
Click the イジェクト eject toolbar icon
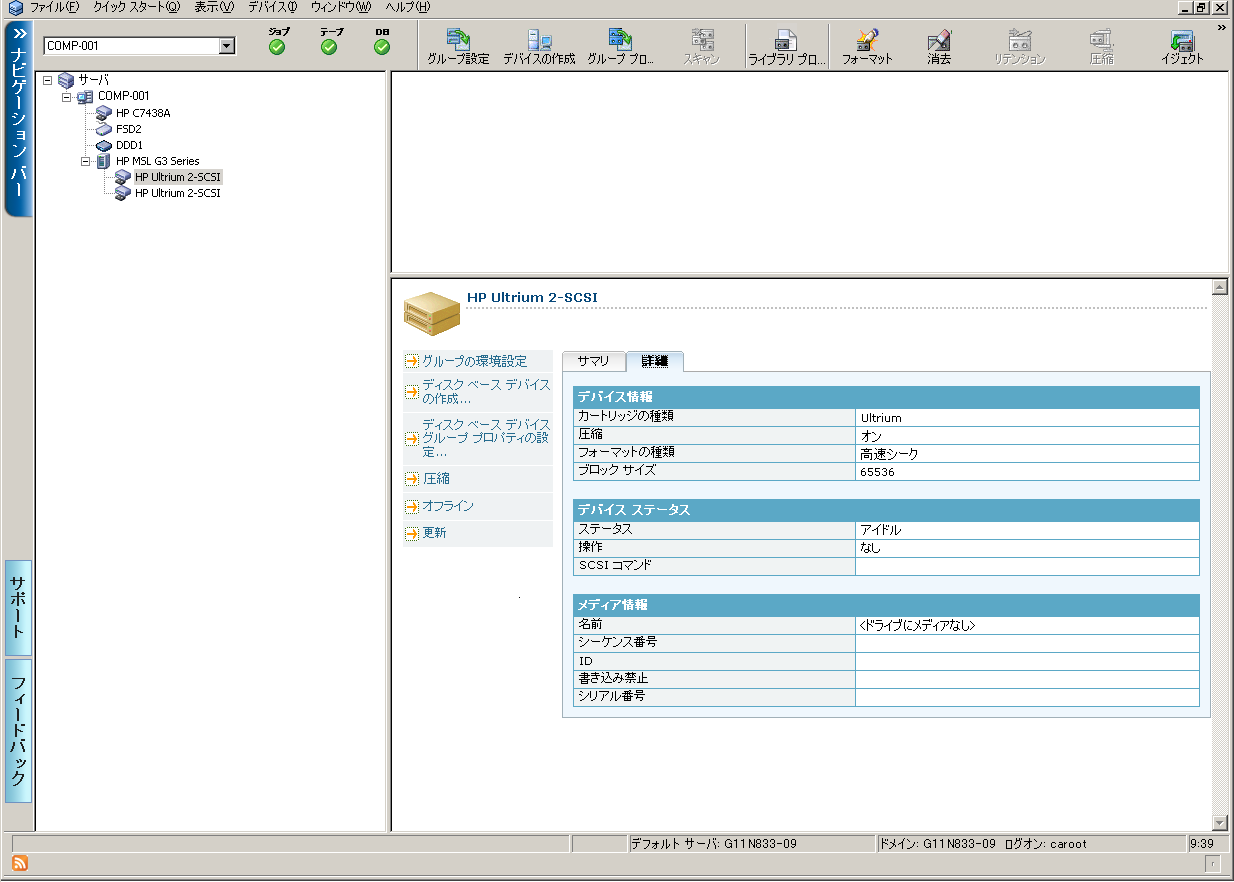click(1182, 47)
